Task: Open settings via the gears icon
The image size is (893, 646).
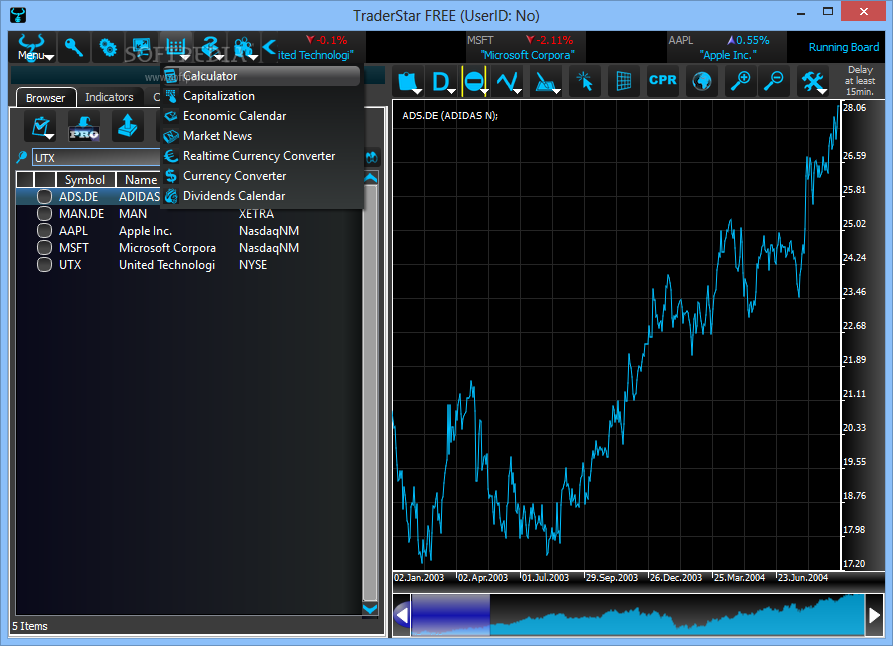Action: 108,47
